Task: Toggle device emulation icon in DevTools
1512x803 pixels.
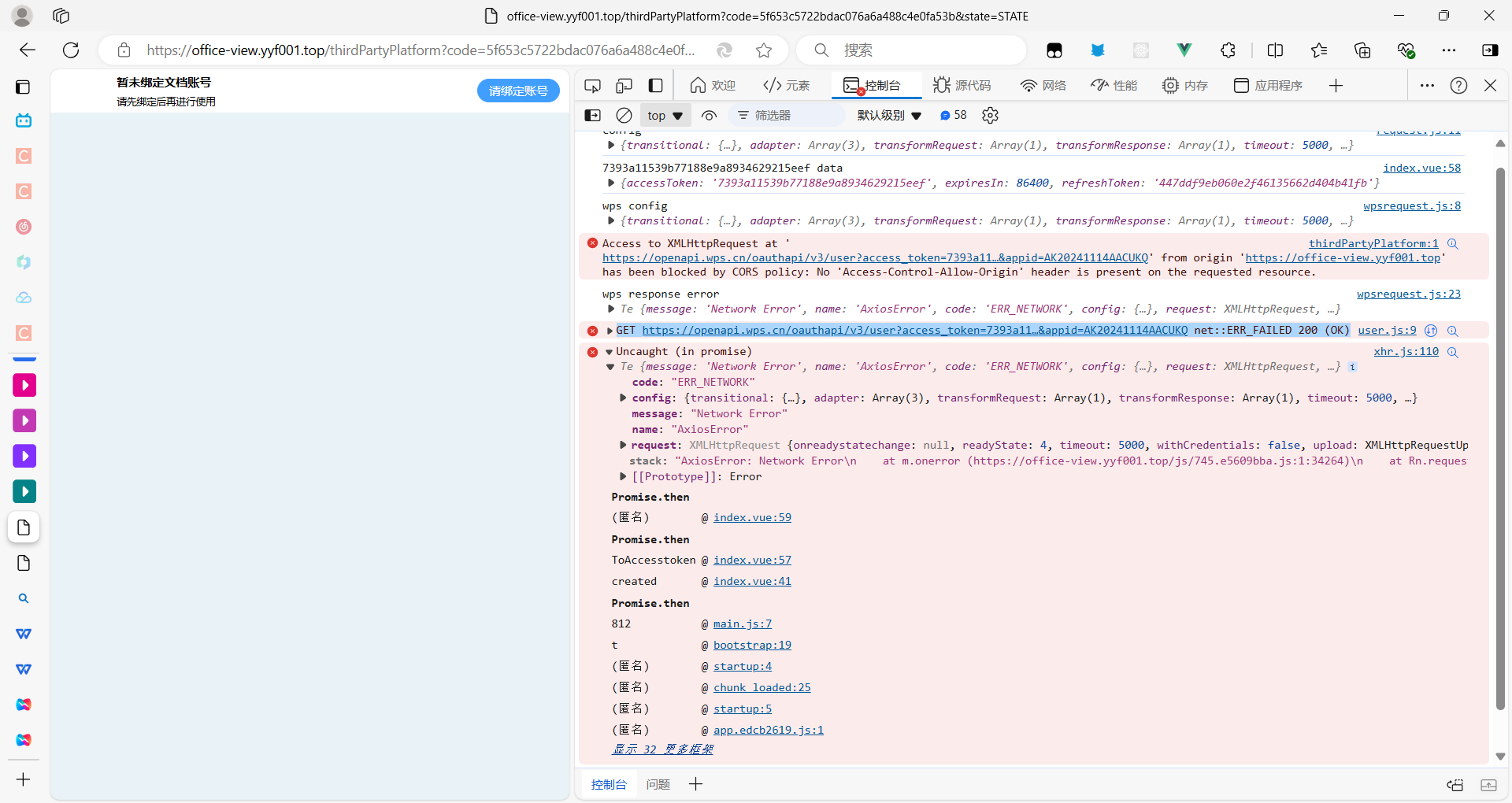Action: point(624,86)
